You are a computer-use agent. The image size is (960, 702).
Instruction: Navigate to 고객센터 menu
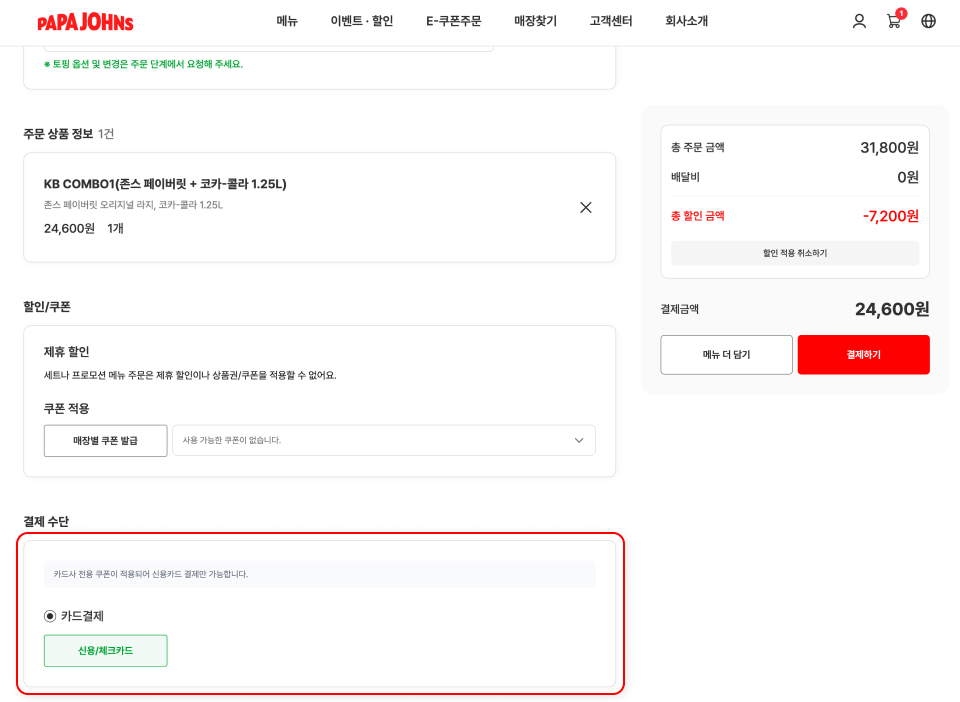click(x=610, y=21)
